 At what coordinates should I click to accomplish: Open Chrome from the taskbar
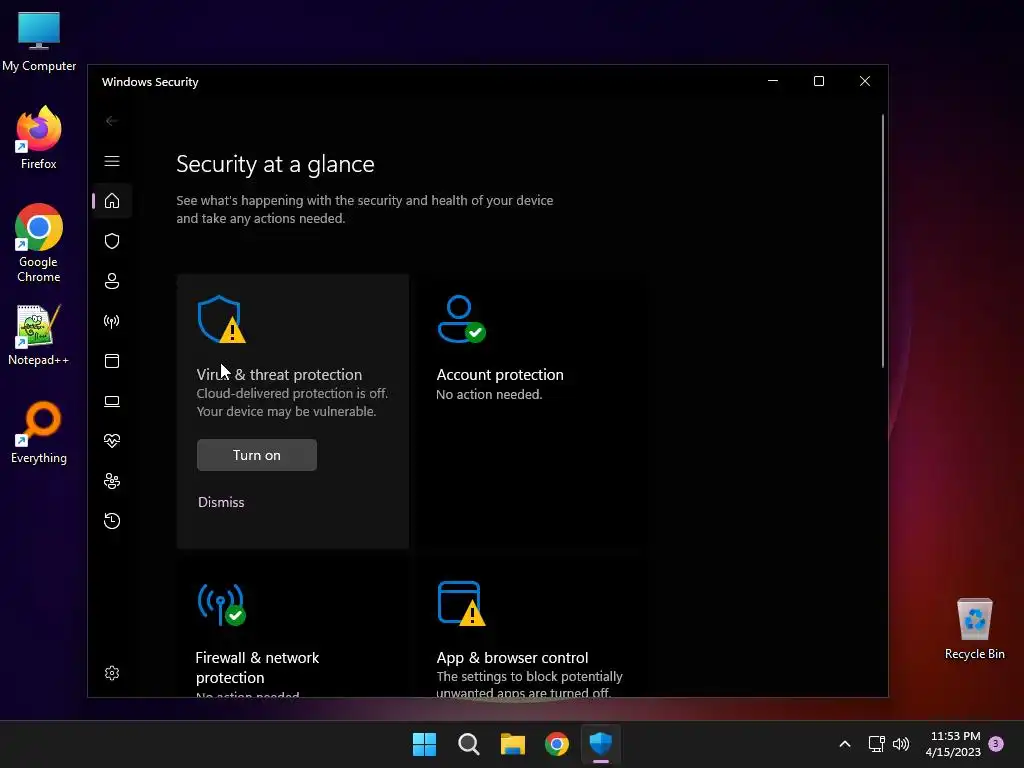click(557, 744)
